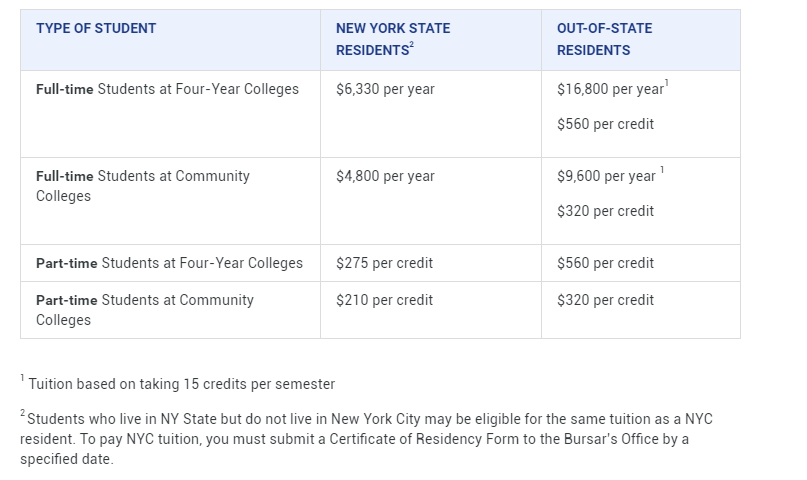Click the "TYPE OF STUDENT" column header
807x480 pixels.
pyautogui.click(x=96, y=29)
